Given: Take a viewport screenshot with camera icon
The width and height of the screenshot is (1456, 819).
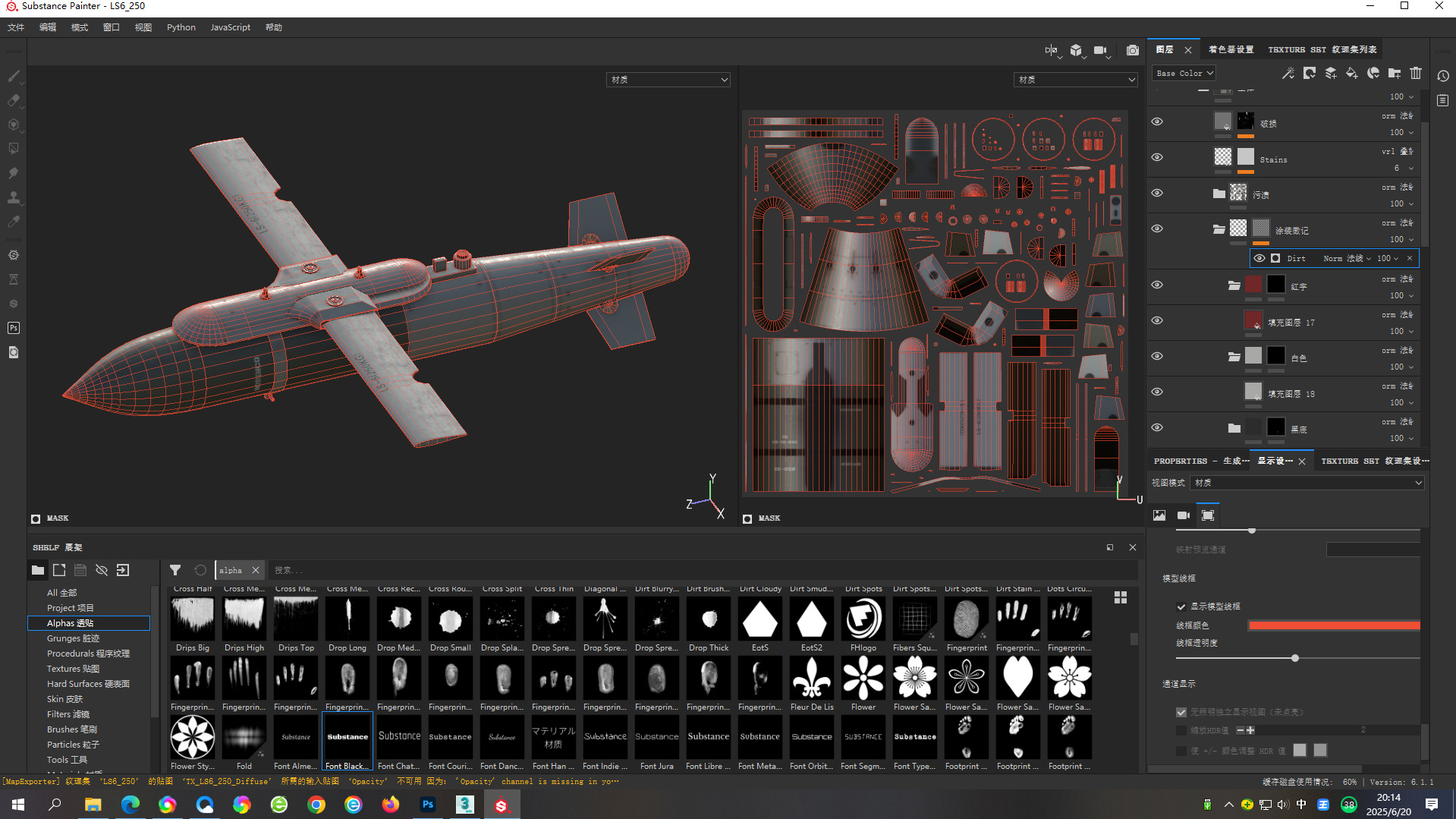Looking at the screenshot, I should click(x=1133, y=50).
